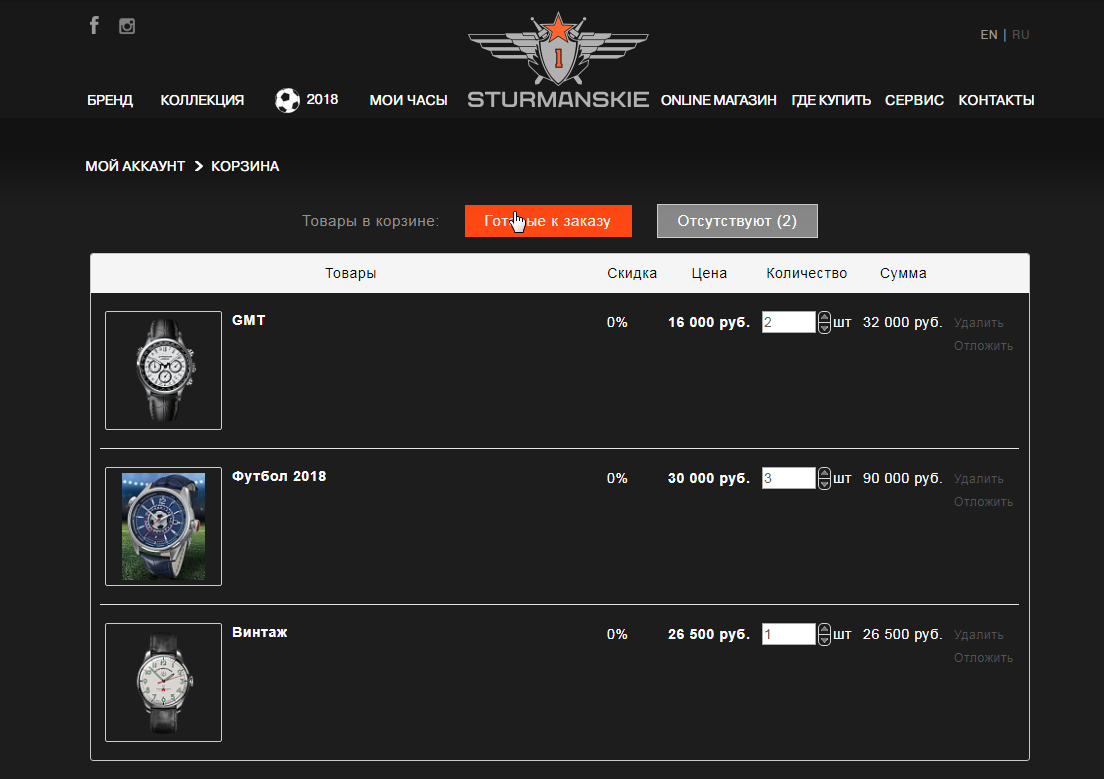Click the 16 000 руб. price
Screen dimensions: 1104x779
pyautogui.click(x=709, y=323)
